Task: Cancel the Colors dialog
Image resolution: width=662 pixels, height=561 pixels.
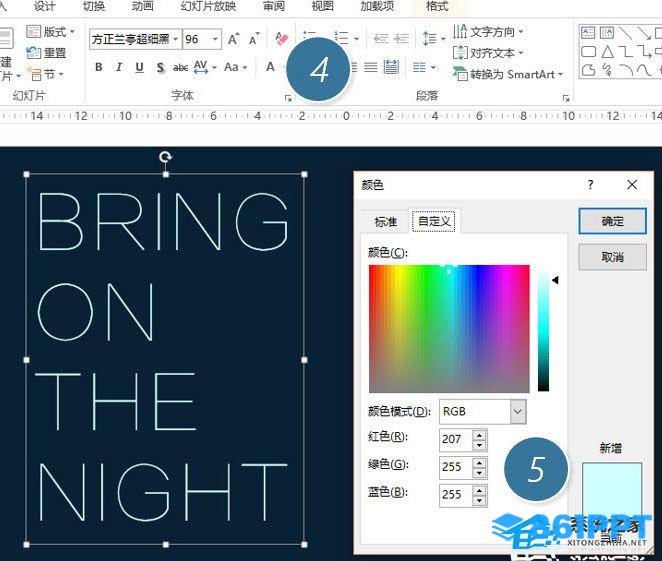Action: click(612, 257)
